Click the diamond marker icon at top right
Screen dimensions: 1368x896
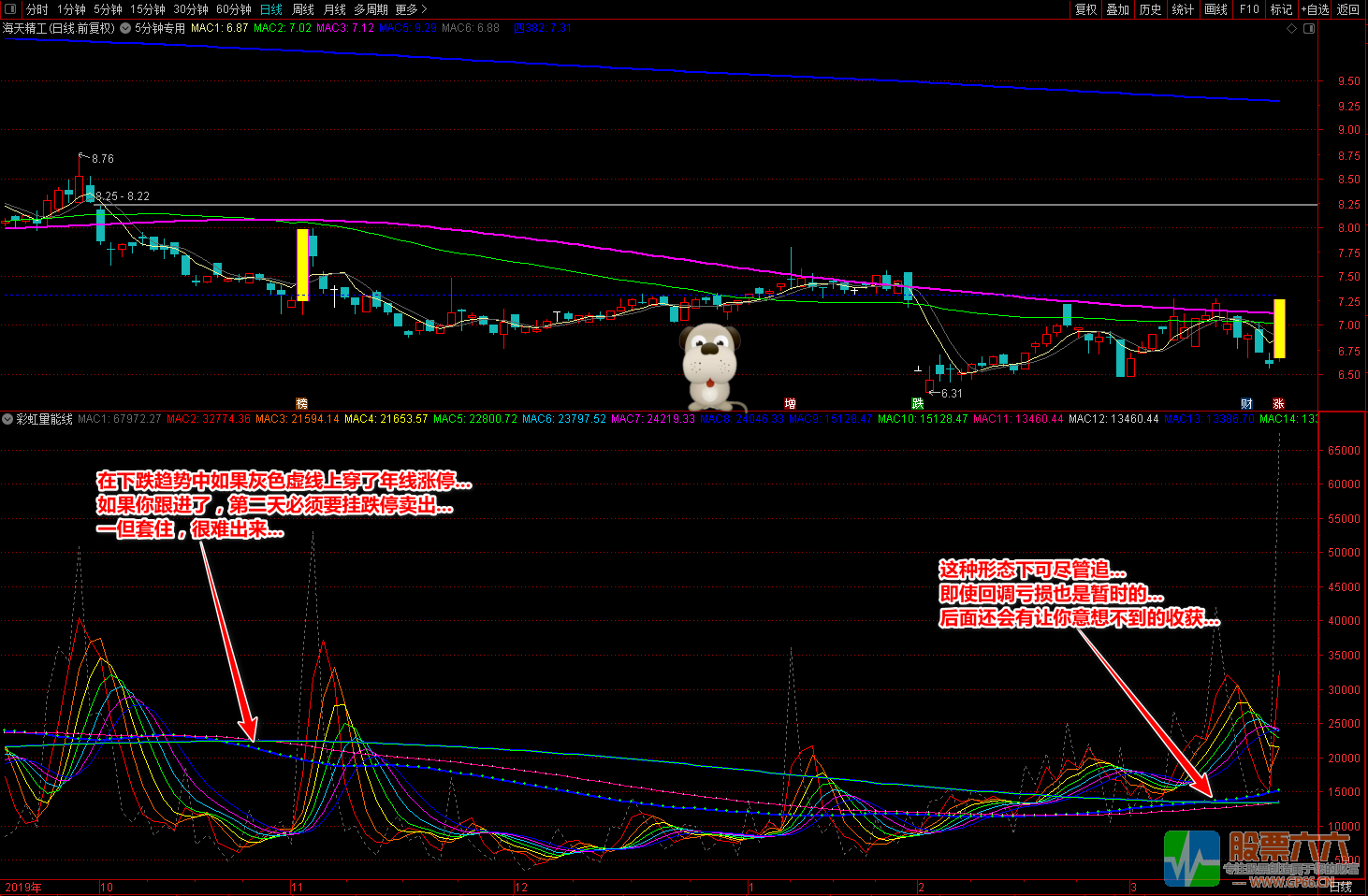coord(1292,28)
